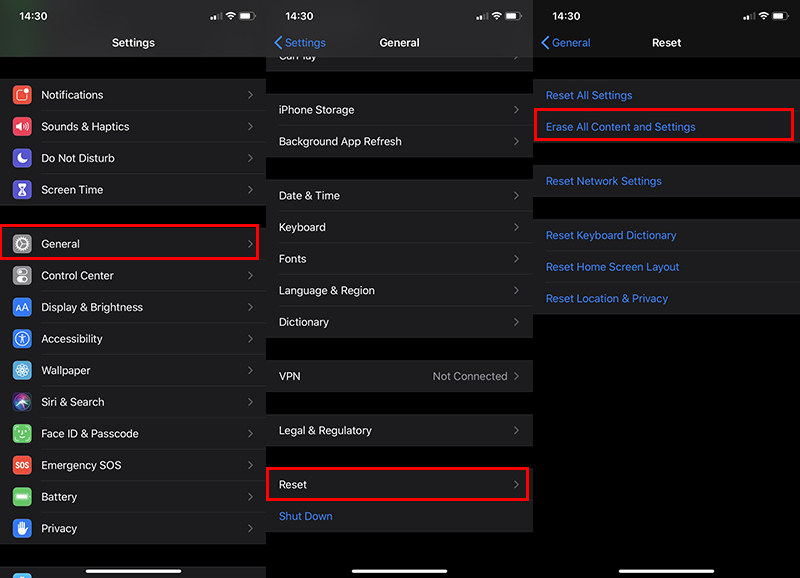Tap the Display & Brightness AA icon
The height and width of the screenshot is (578, 800).
click(22, 307)
